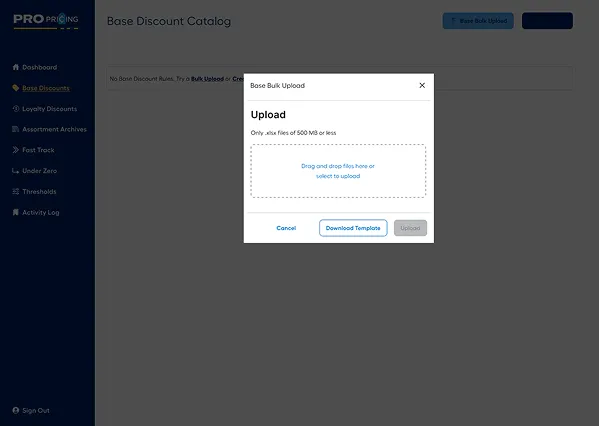599x426 pixels.
Task: Close the Base Bulk Upload dialog
Action: point(422,85)
